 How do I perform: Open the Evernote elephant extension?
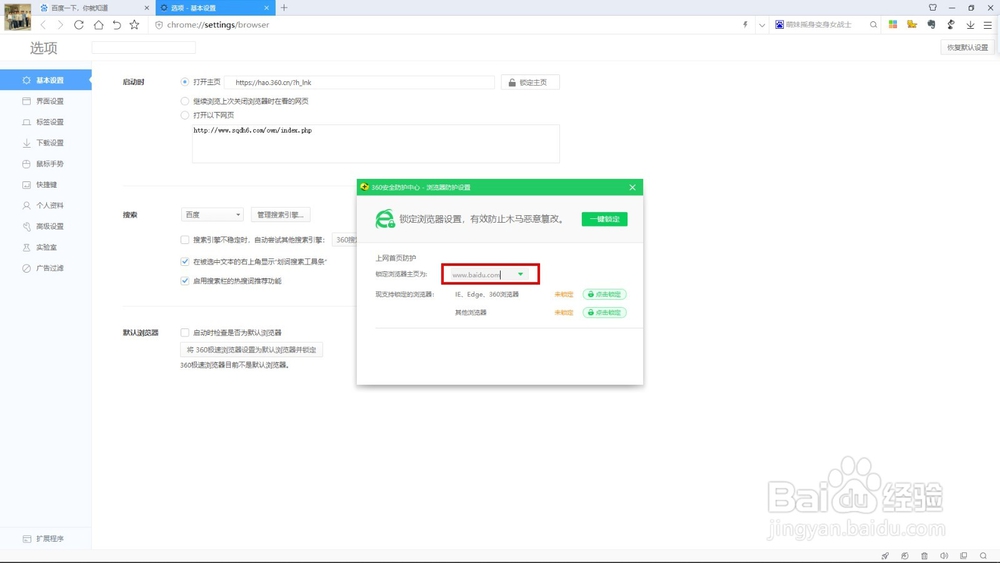click(931, 24)
